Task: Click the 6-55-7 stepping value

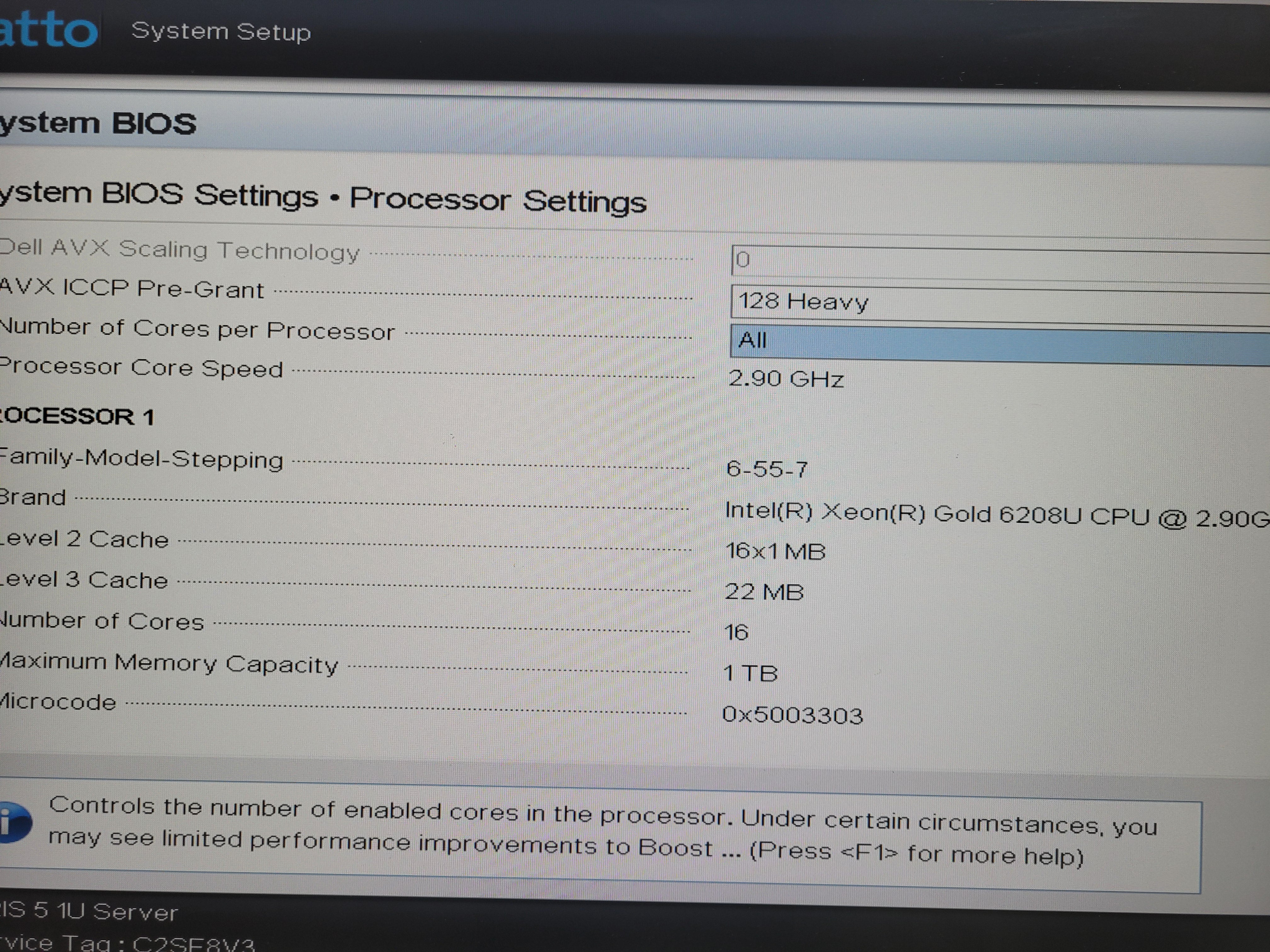Action: click(766, 469)
